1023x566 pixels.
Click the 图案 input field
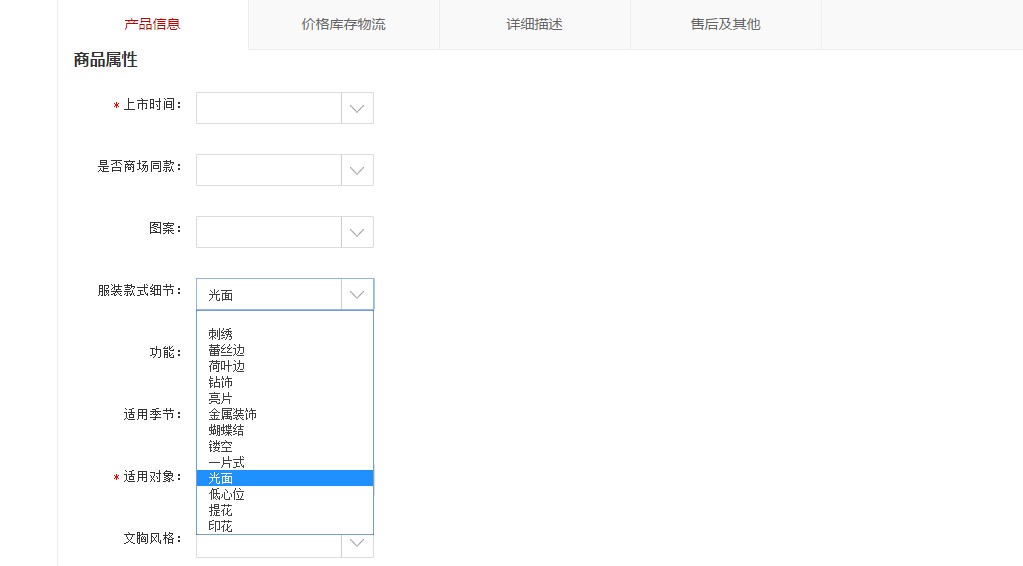point(269,232)
